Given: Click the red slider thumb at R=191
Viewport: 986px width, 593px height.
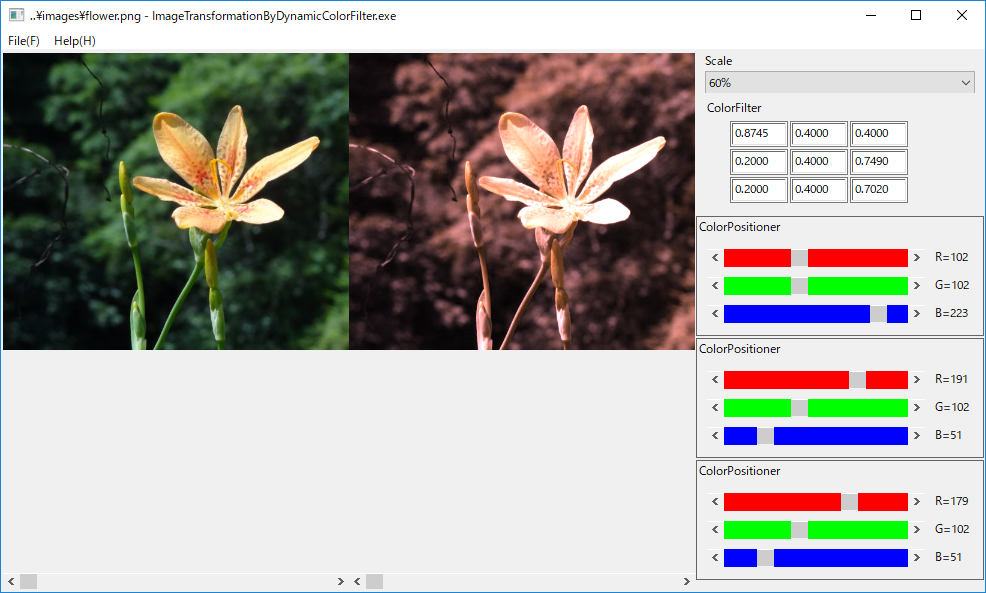Looking at the screenshot, I should point(857,380).
